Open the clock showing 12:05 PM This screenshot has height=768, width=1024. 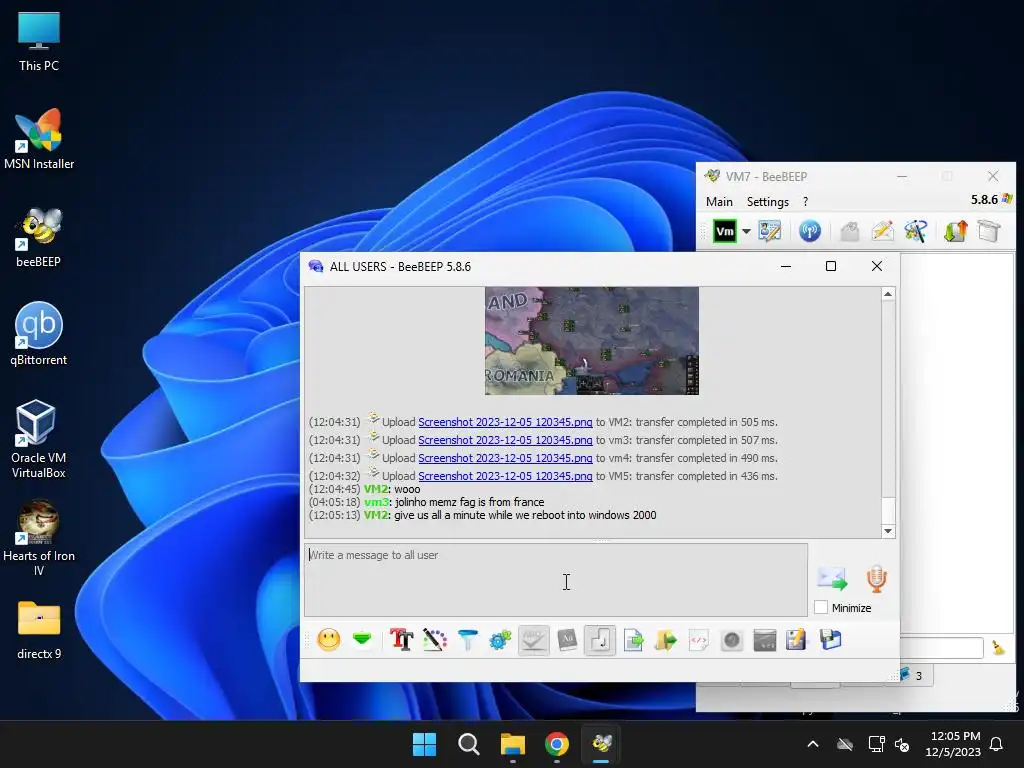[953, 744]
